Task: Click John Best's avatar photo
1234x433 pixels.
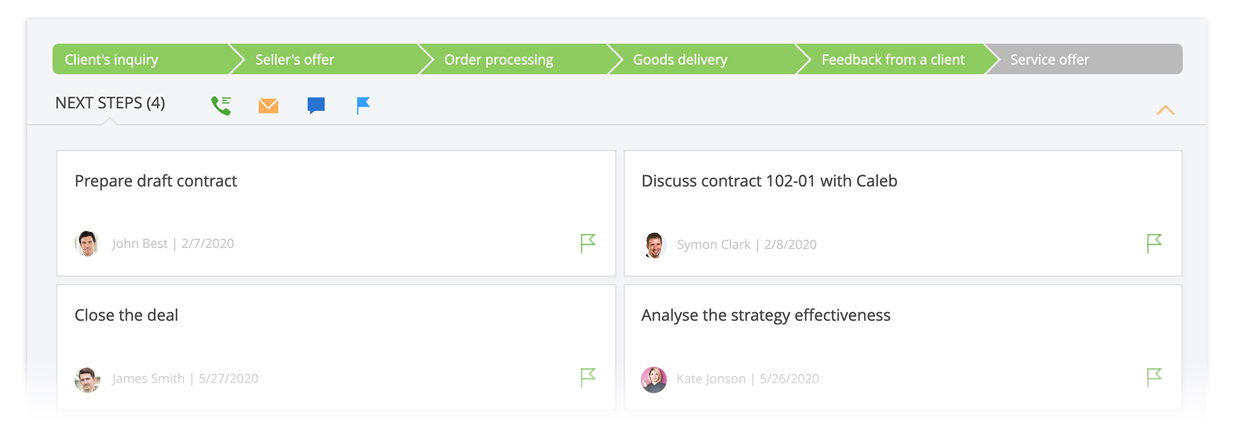Action: [88, 243]
